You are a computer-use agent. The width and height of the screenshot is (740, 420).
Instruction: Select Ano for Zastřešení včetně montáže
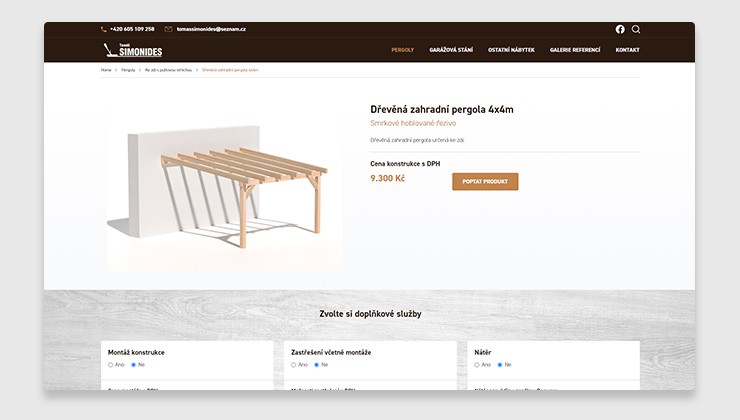pos(294,365)
